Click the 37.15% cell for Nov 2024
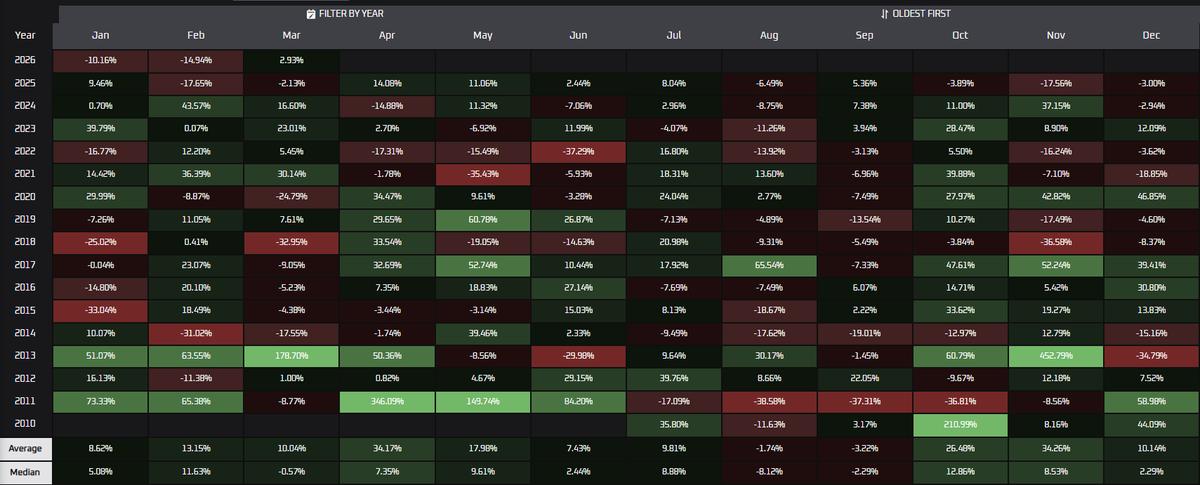Screen dimensions: 1200x485 click(1057, 106)
